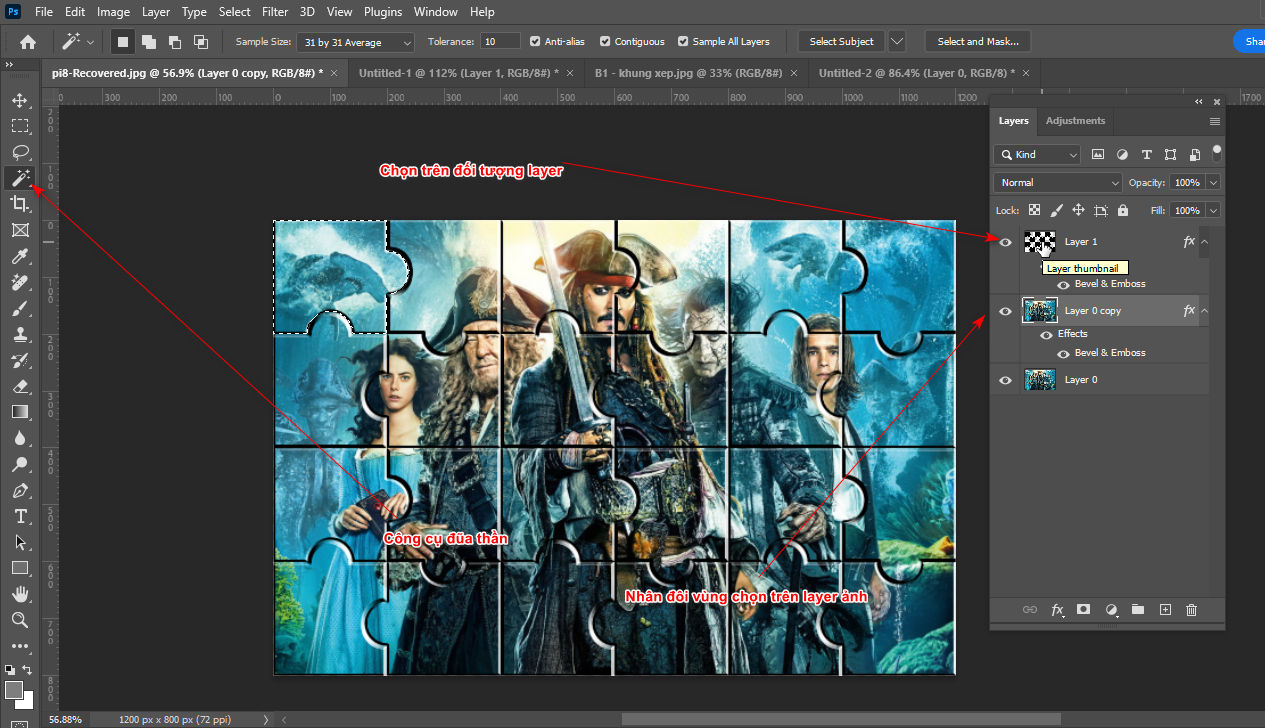Open the blending mode dropdown showing Normal

coord(1057,182)
